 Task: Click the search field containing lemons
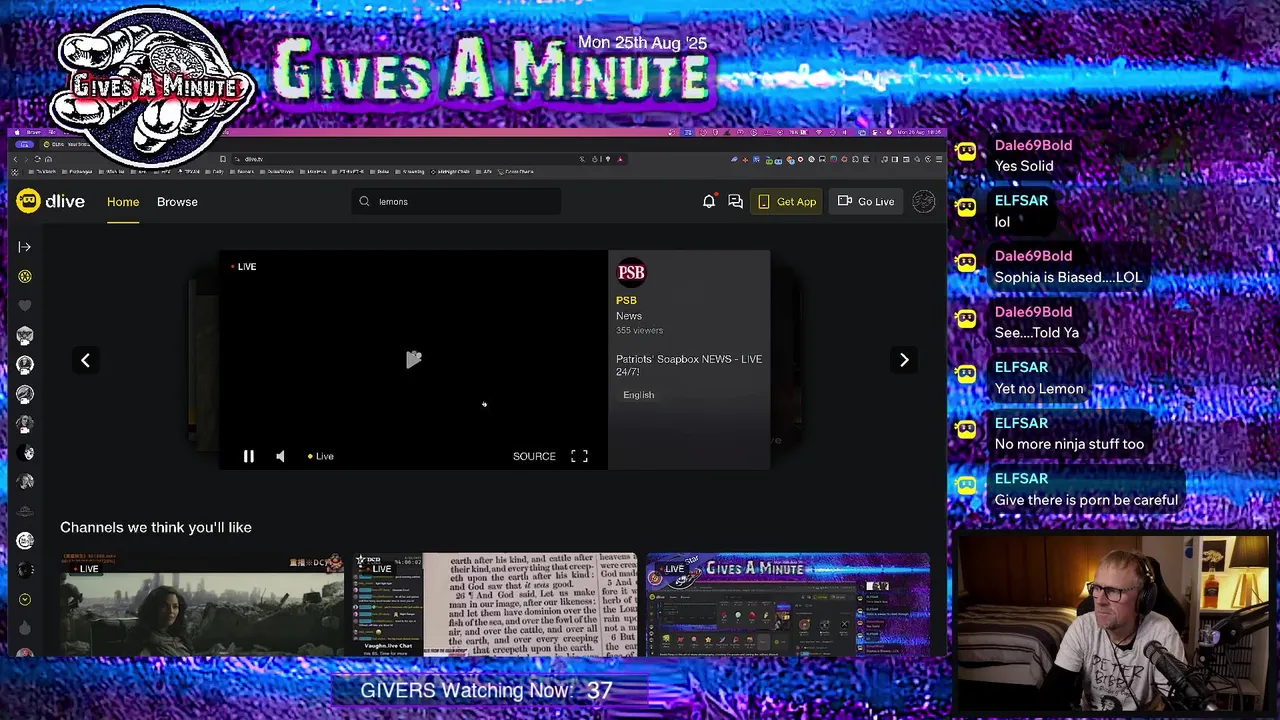[456, 201]
